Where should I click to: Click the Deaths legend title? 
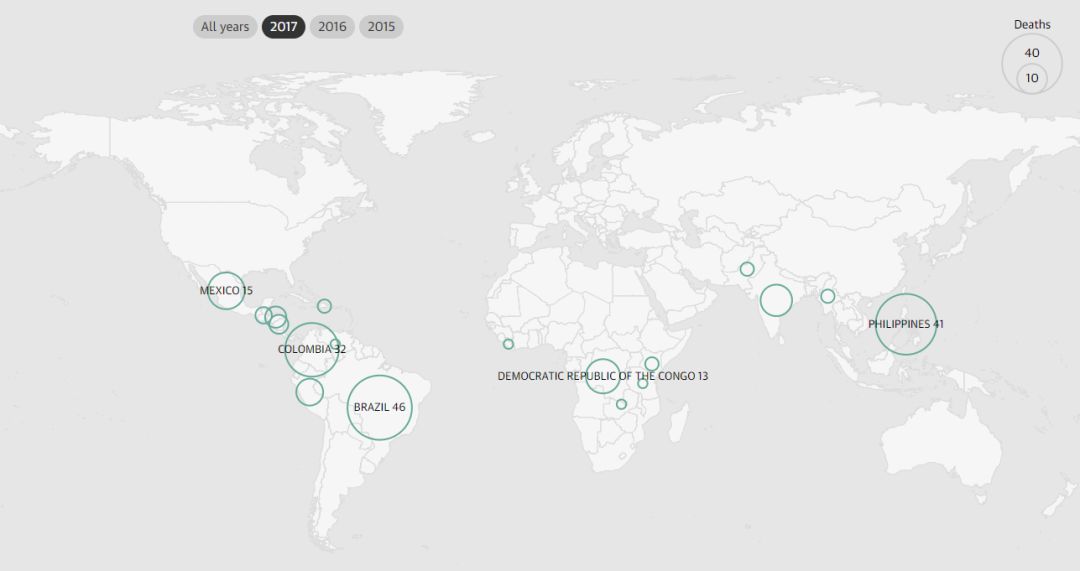(1032, 25)
